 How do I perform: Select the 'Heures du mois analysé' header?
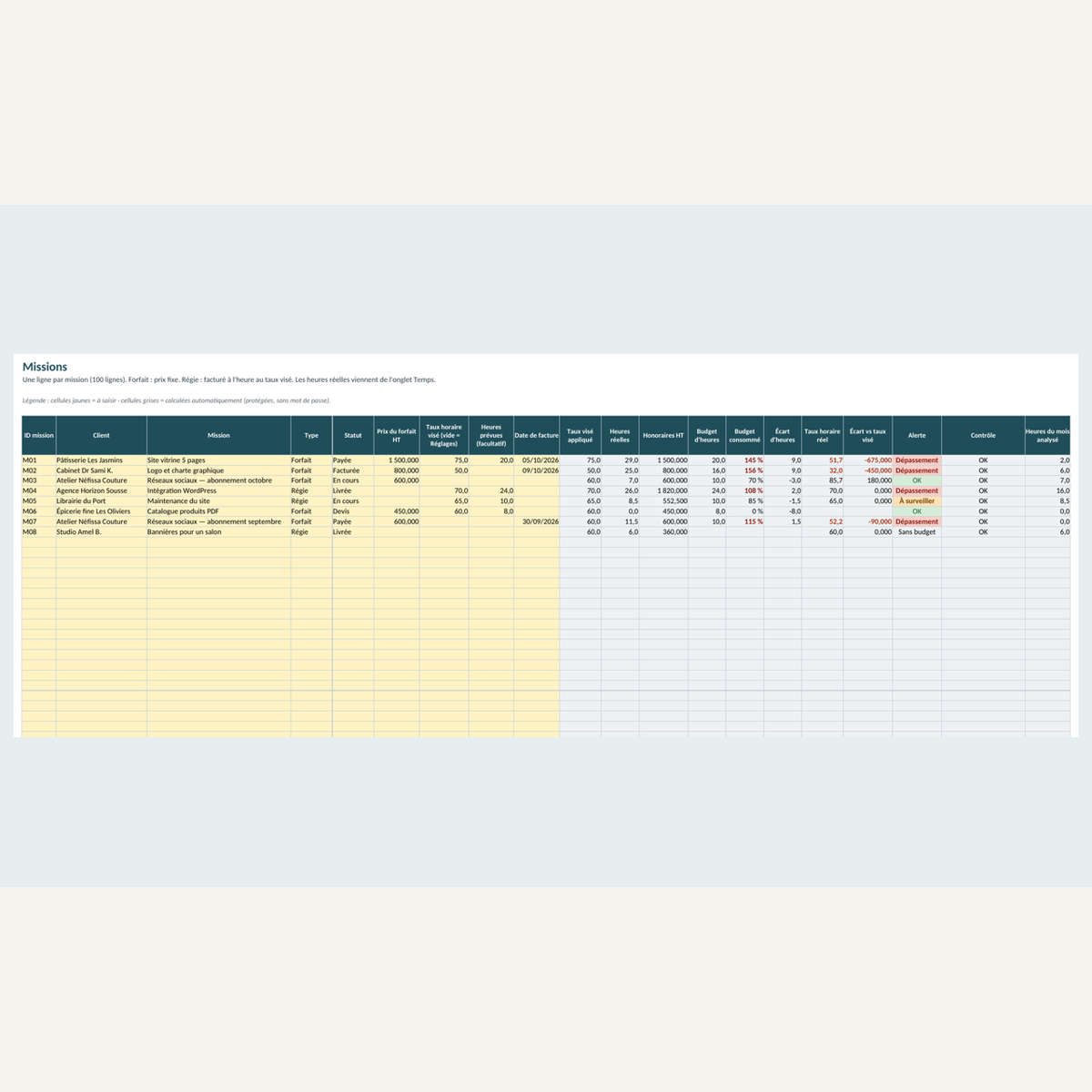coord(1047,435)
